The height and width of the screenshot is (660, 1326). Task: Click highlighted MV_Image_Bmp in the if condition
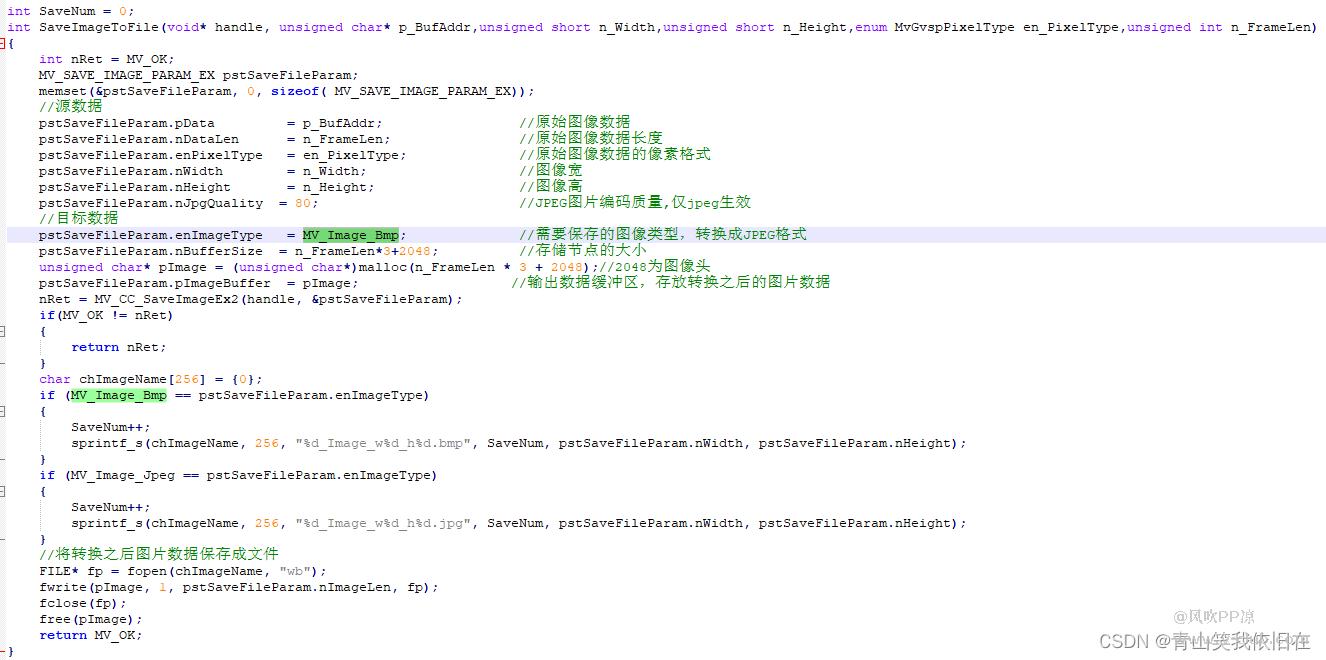tap(118, 395)
